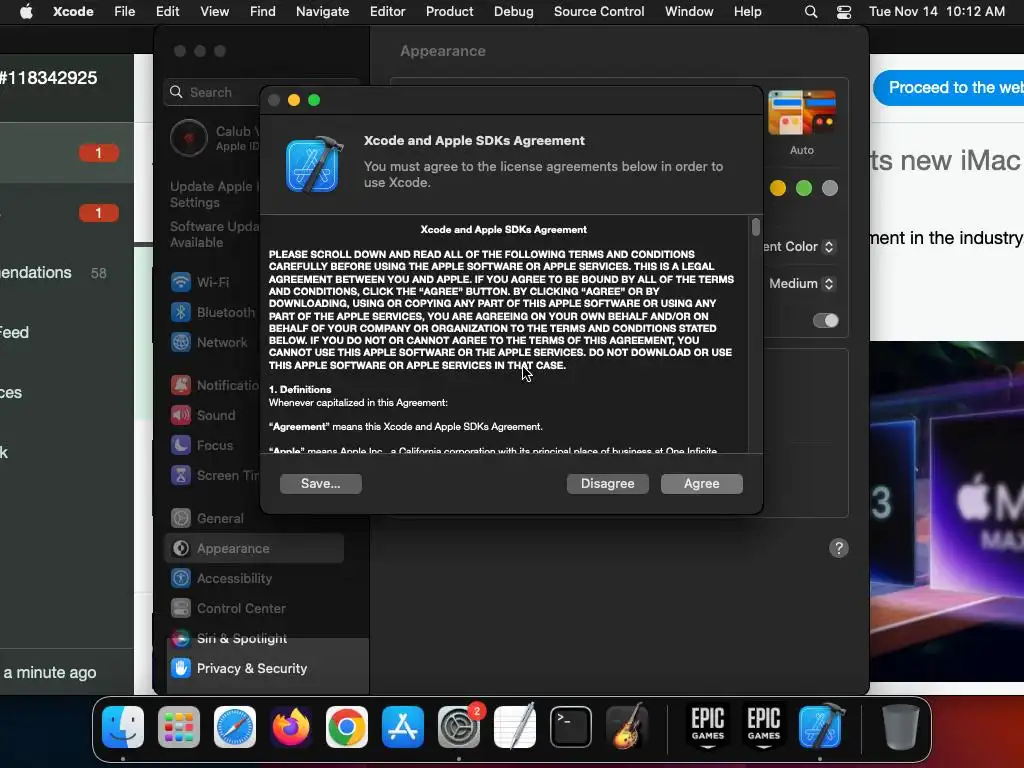Click the Disagree button

607,483
